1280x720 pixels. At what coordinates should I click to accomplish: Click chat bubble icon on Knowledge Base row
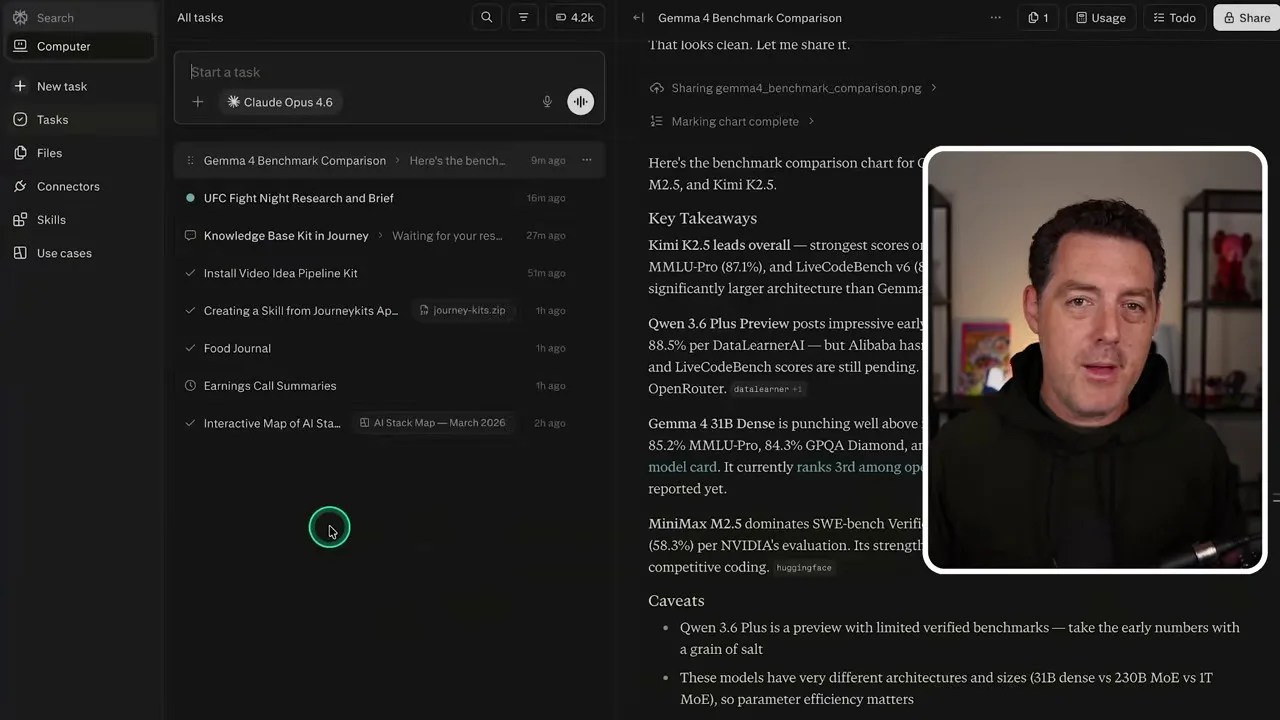pos(190,236)
